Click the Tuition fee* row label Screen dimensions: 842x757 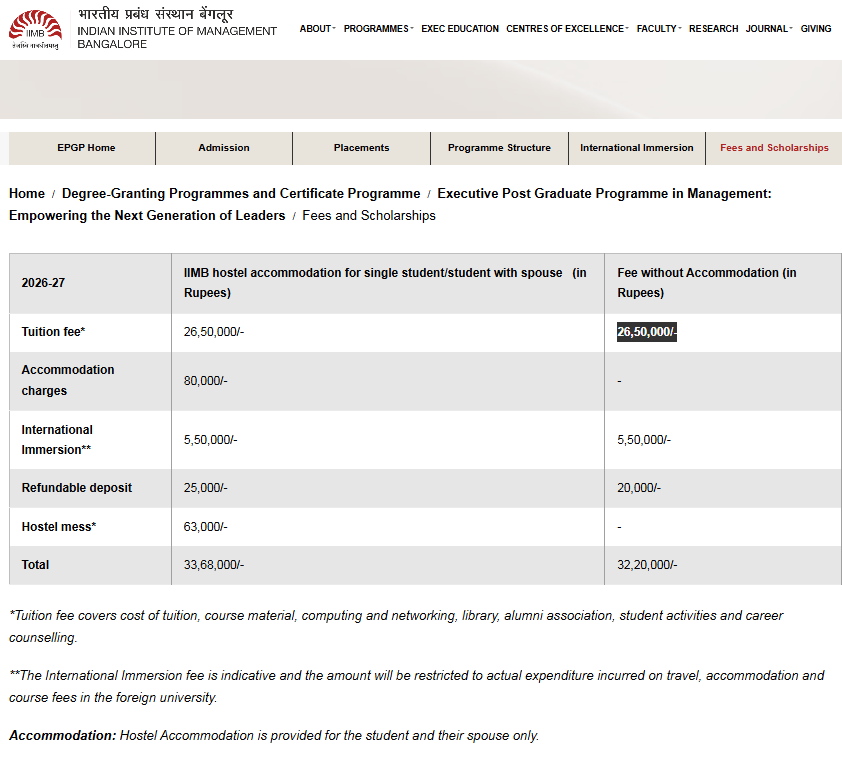(53, 332)
